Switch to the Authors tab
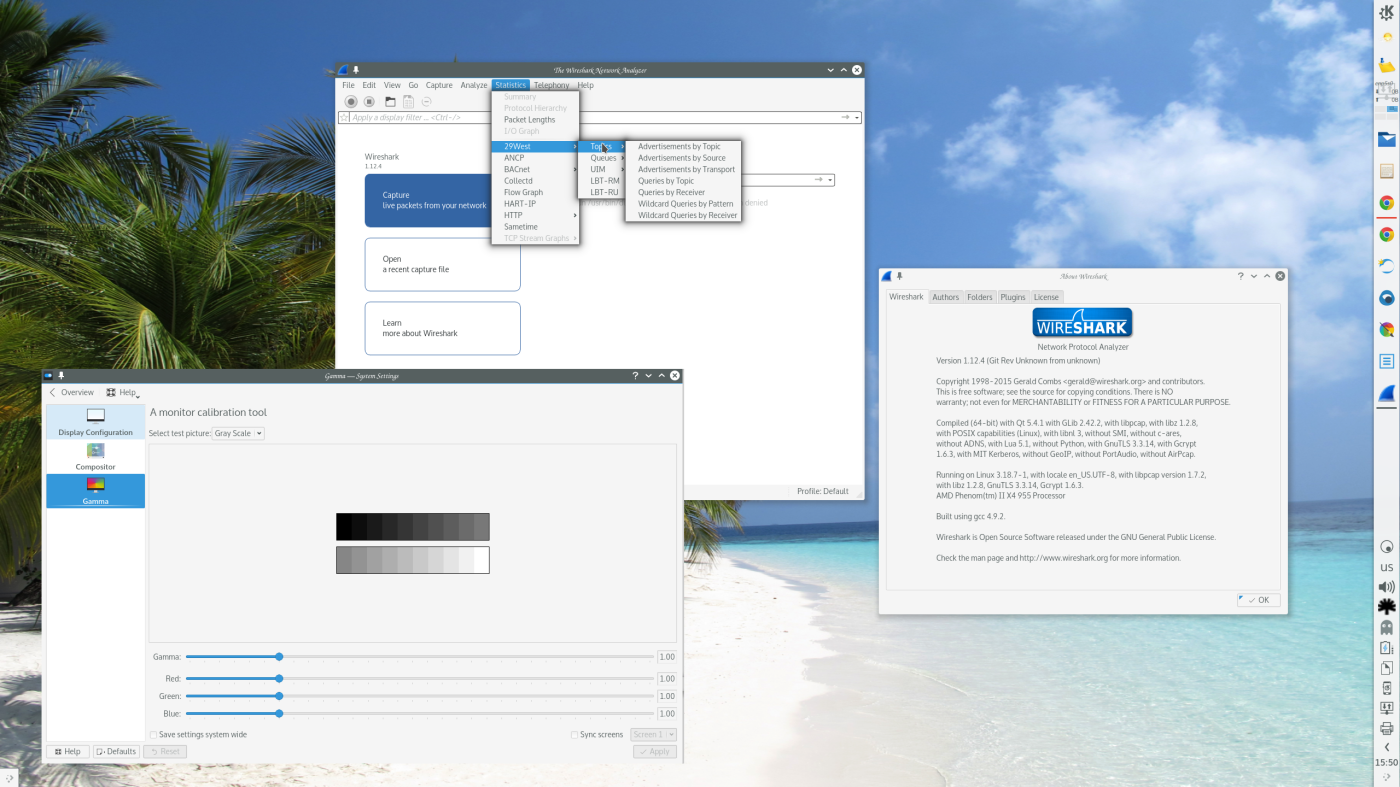 pos(945,297)
